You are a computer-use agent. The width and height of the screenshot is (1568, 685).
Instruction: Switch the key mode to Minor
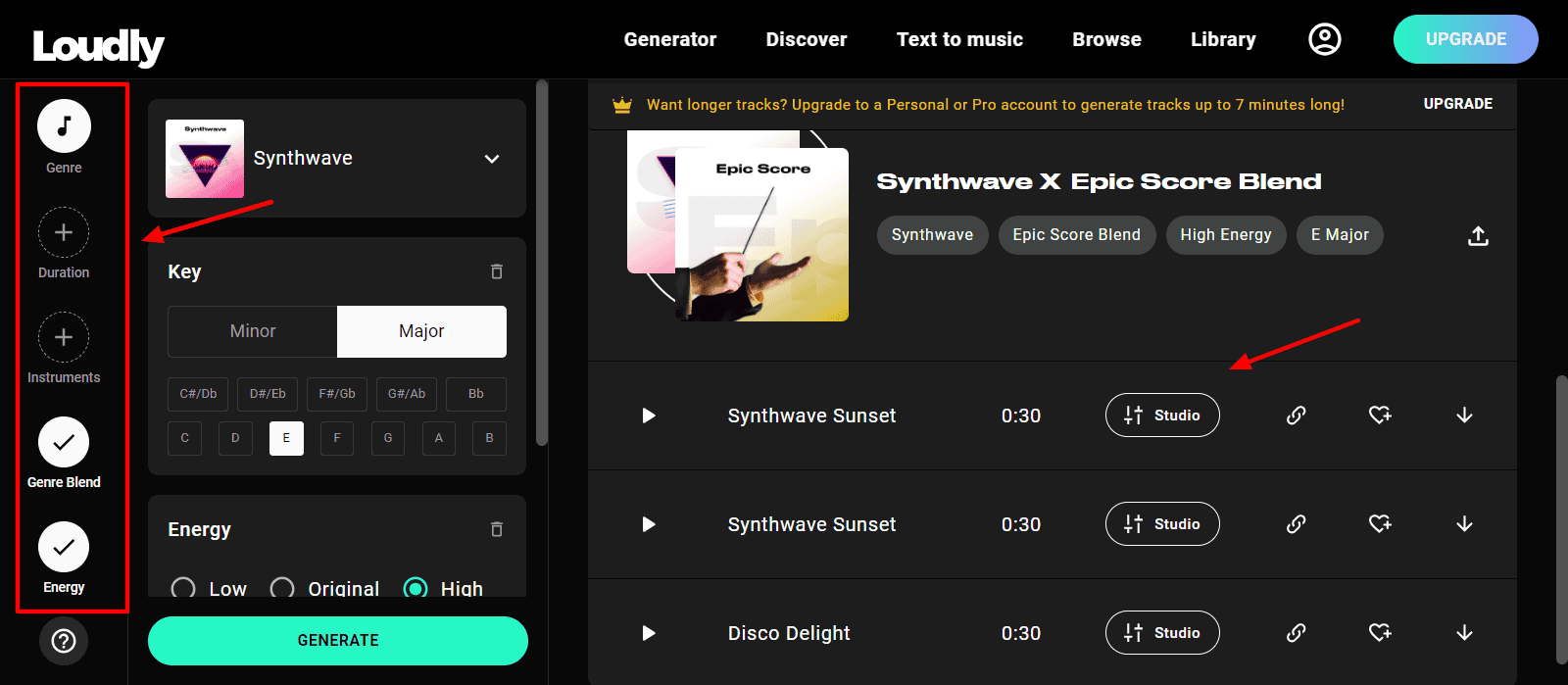pyautogui.click(x=253, y=331)
